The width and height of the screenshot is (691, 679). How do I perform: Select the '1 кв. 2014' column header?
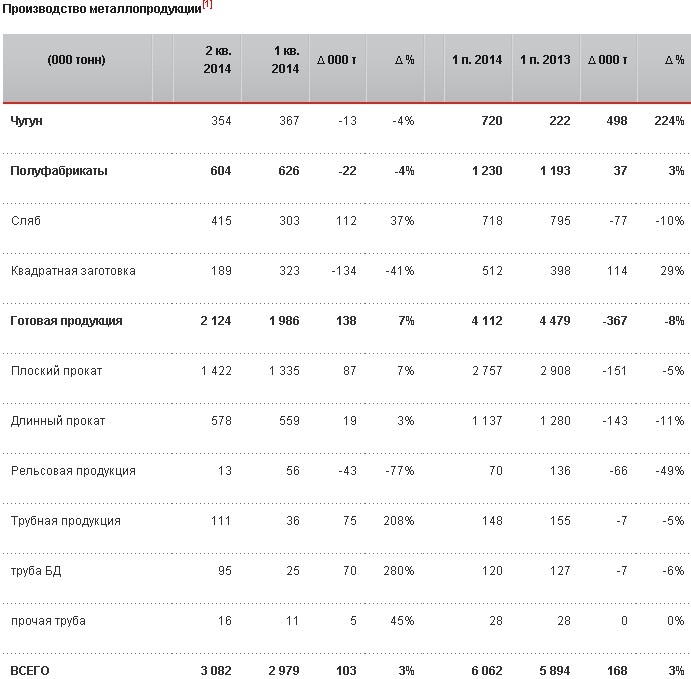coord(283,60)
